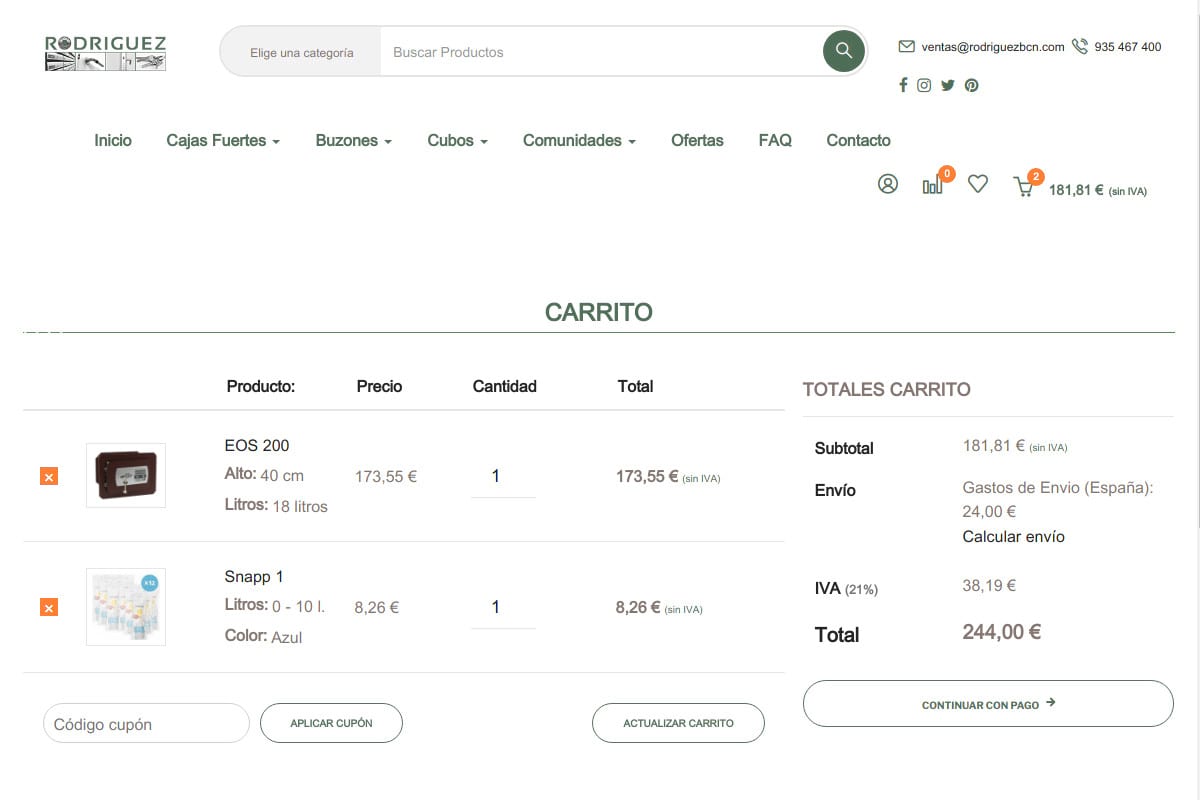Click the cart badge showing 2
Viewport: 1200px width, 800px height.
[x=1036, y=177]
